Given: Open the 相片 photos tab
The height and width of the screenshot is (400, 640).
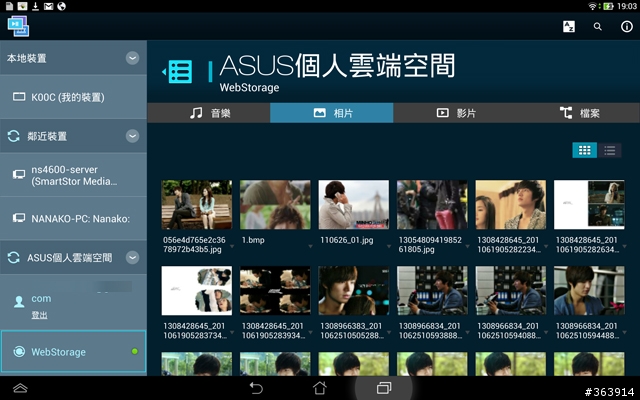Looking at the screenshot, I should coord(332,113).
